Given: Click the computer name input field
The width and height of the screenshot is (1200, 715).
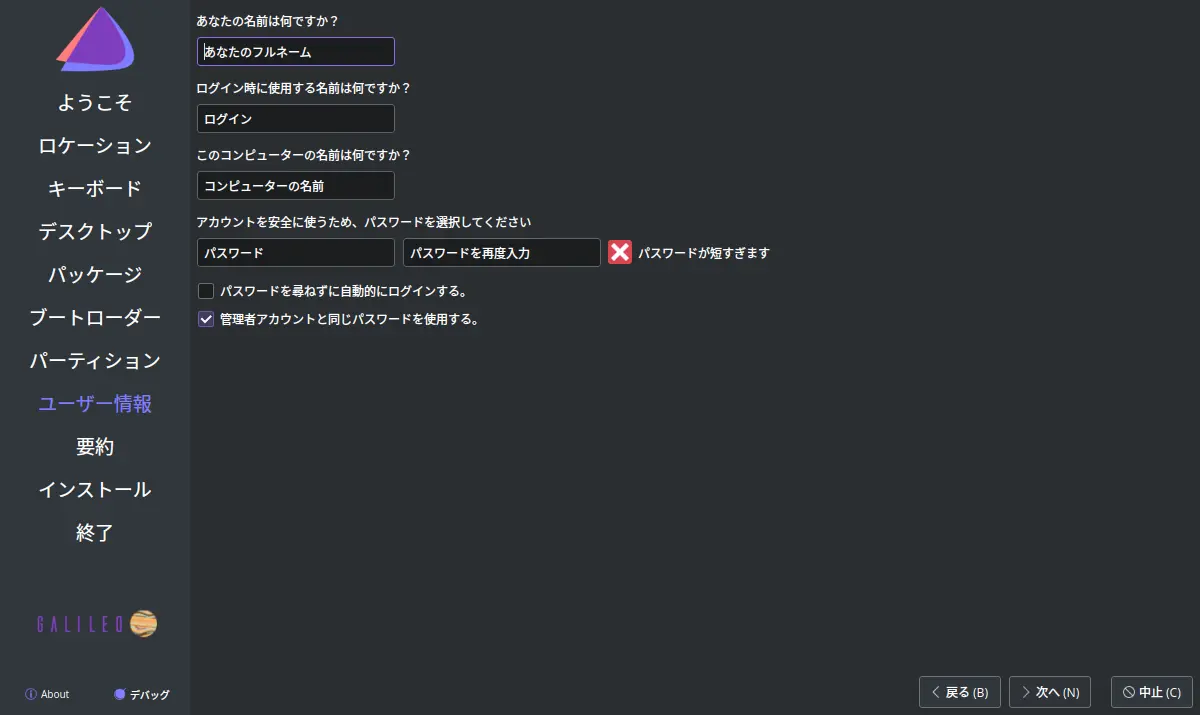Looking at the screenshot, I should tap(296, 186).
